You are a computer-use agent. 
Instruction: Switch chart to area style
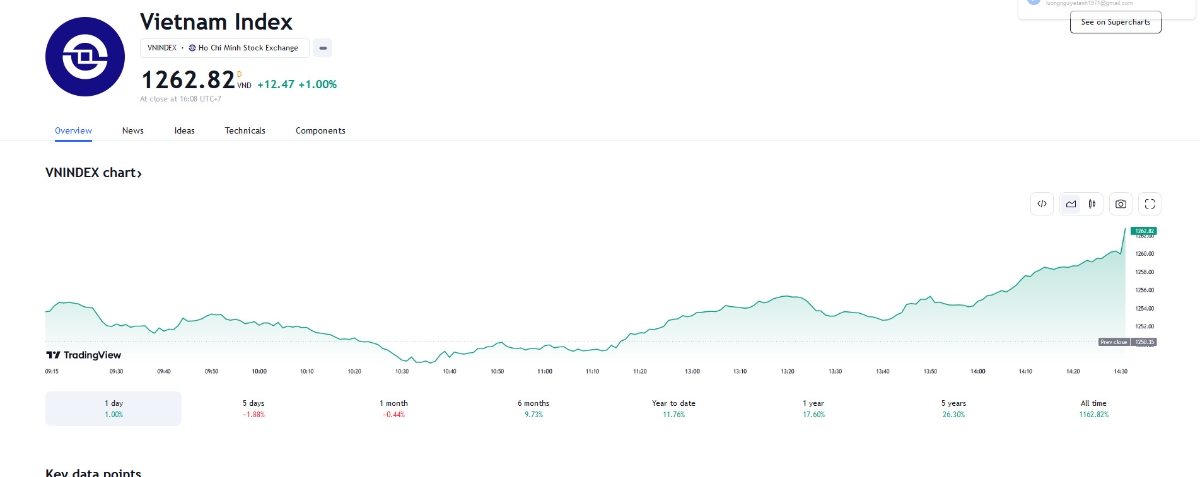[x=1071, y=204]
